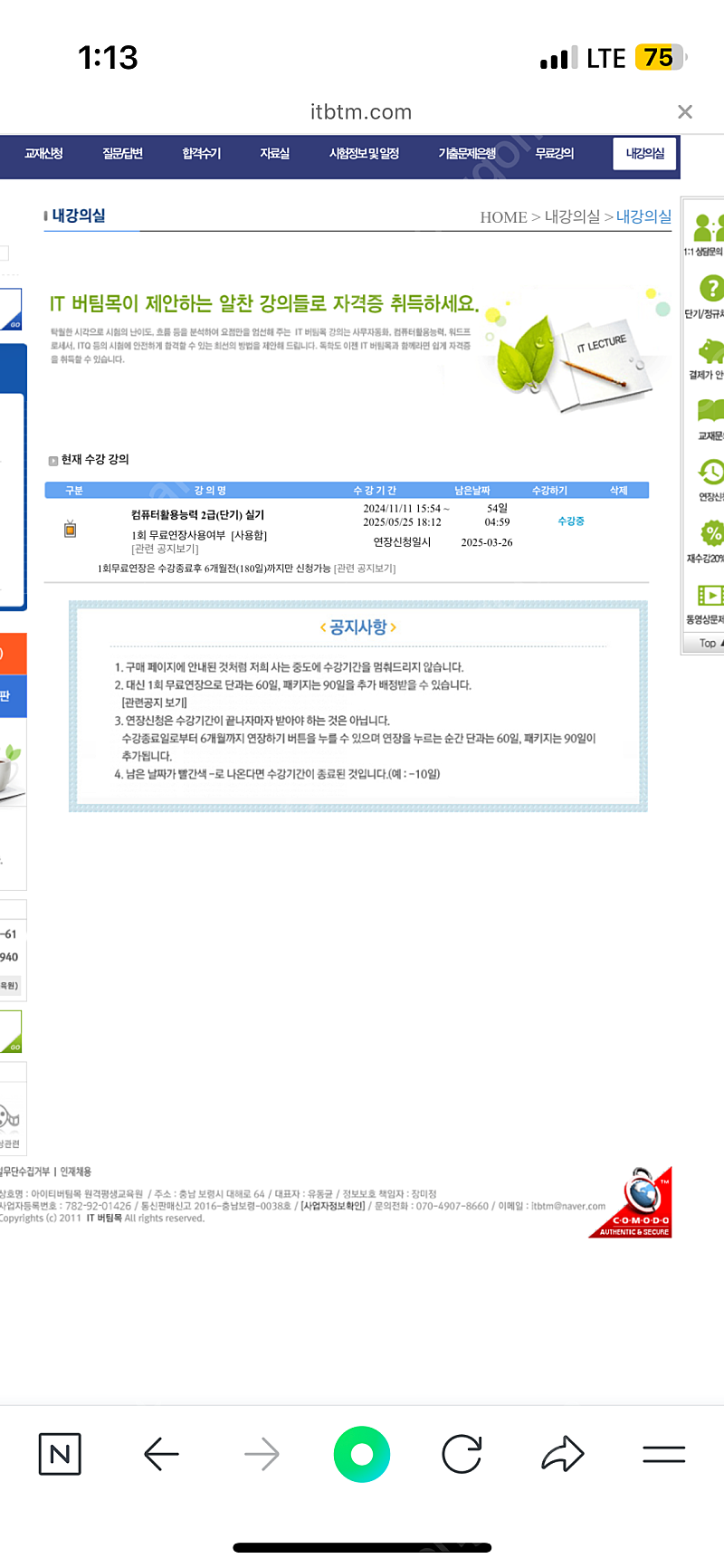Open 관련 공지보기 under the course name
The width and height of the screenshot is (724, 1568).
coord(165,549)
